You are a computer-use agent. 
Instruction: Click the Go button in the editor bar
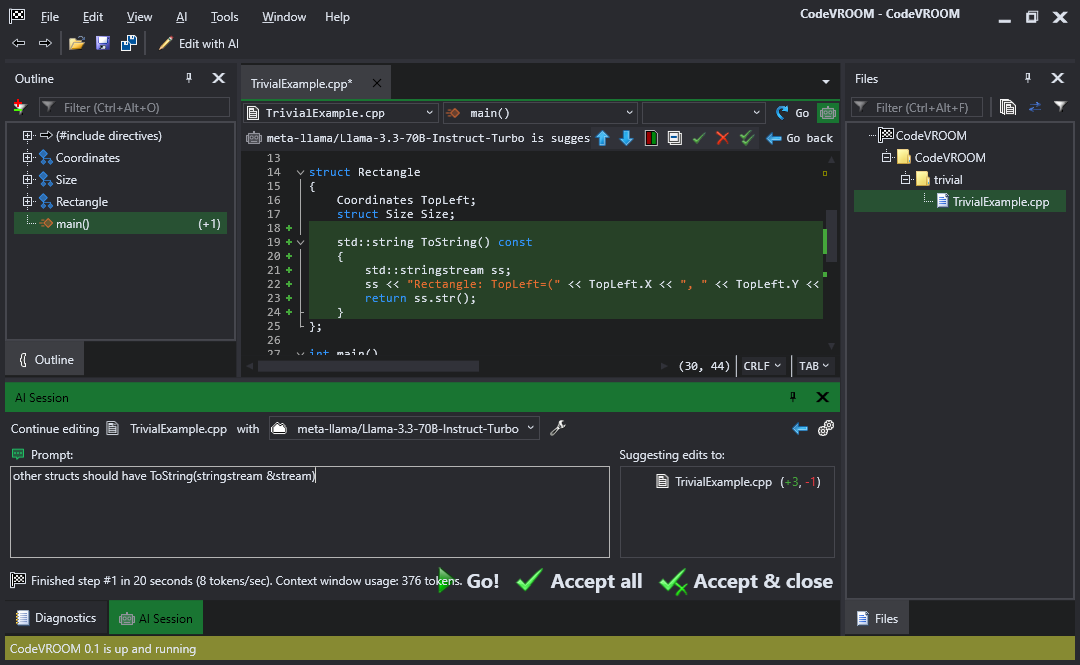(793, 112)
